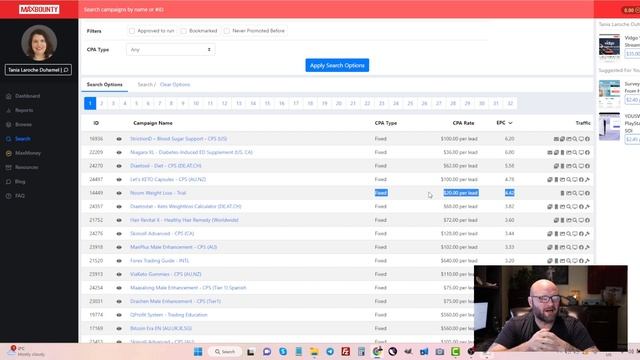Screen dimensions: 640x360
Task: Enable the Approved to run filter
Action: [x=132, y=31]
